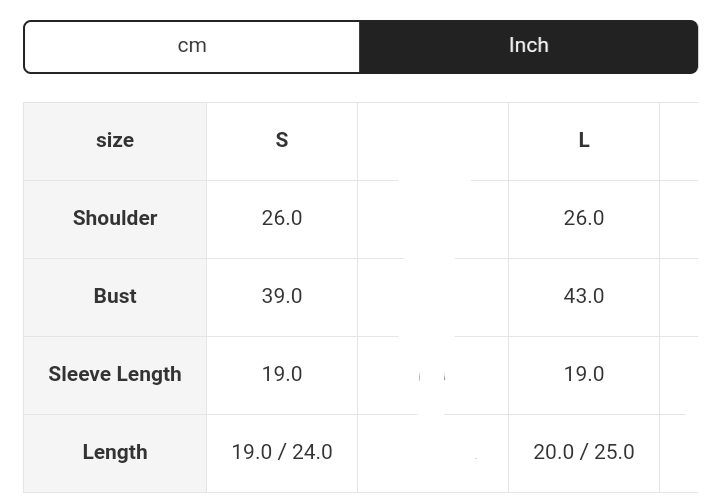Screen dimensions: 719x503
Task: Click Length value 19.0 / 24.0
Action: [x=282, y=453]
